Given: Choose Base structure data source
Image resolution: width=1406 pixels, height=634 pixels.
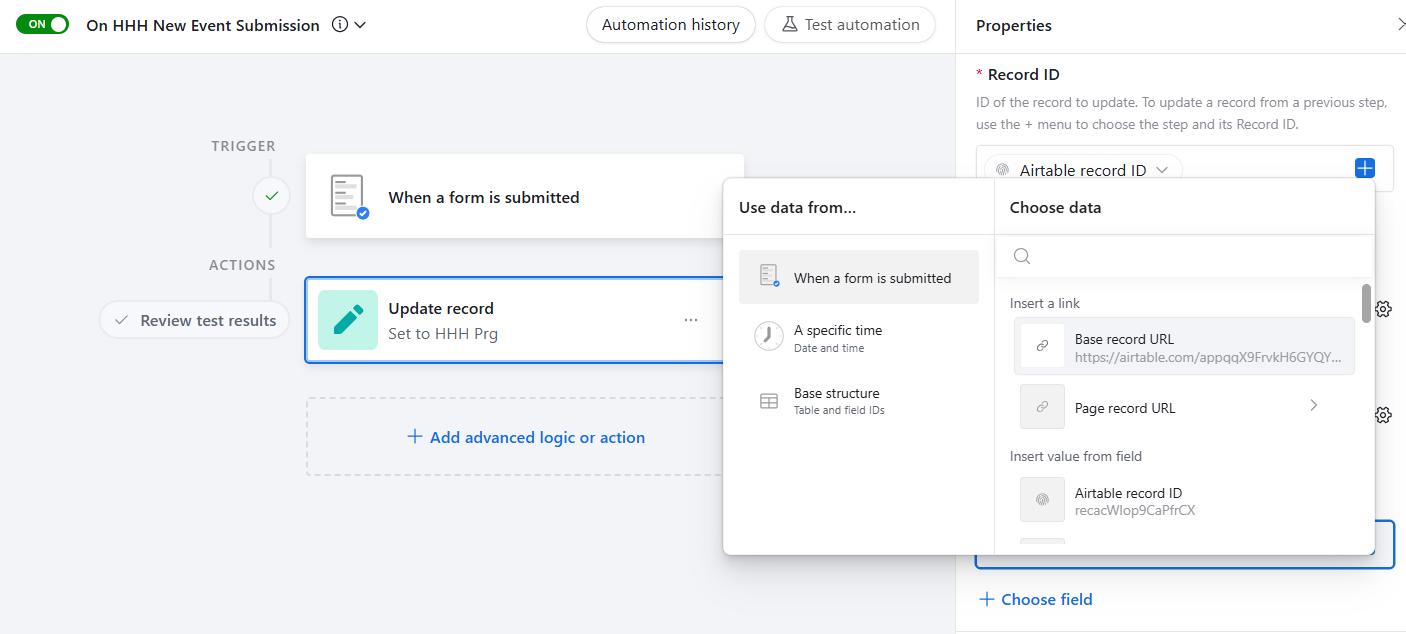Looking at the screenshot, I should (x=859, y=401).
